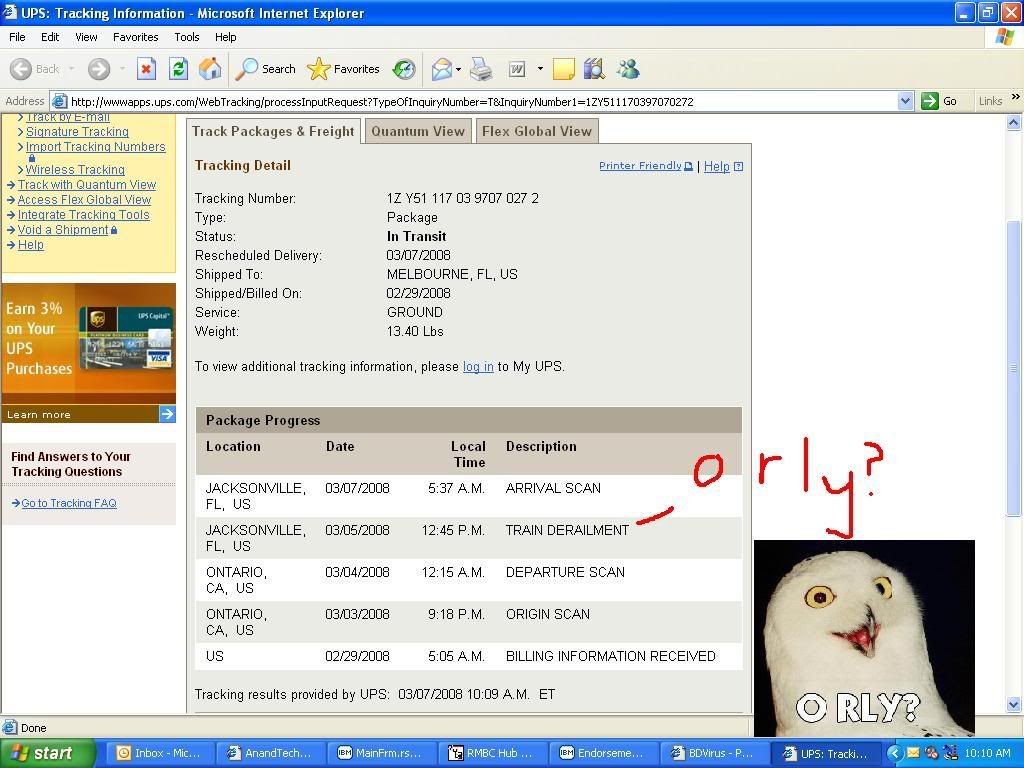Click the Research books icon in toolbar
Viewport: 1024px width, 768px height.
pos(594,69)
